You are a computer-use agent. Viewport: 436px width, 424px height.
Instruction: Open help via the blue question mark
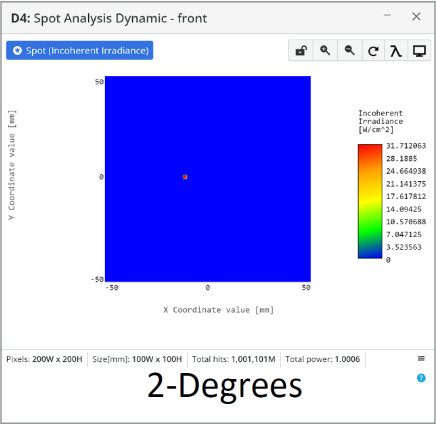pyautogui.click(x=421, y=378)
